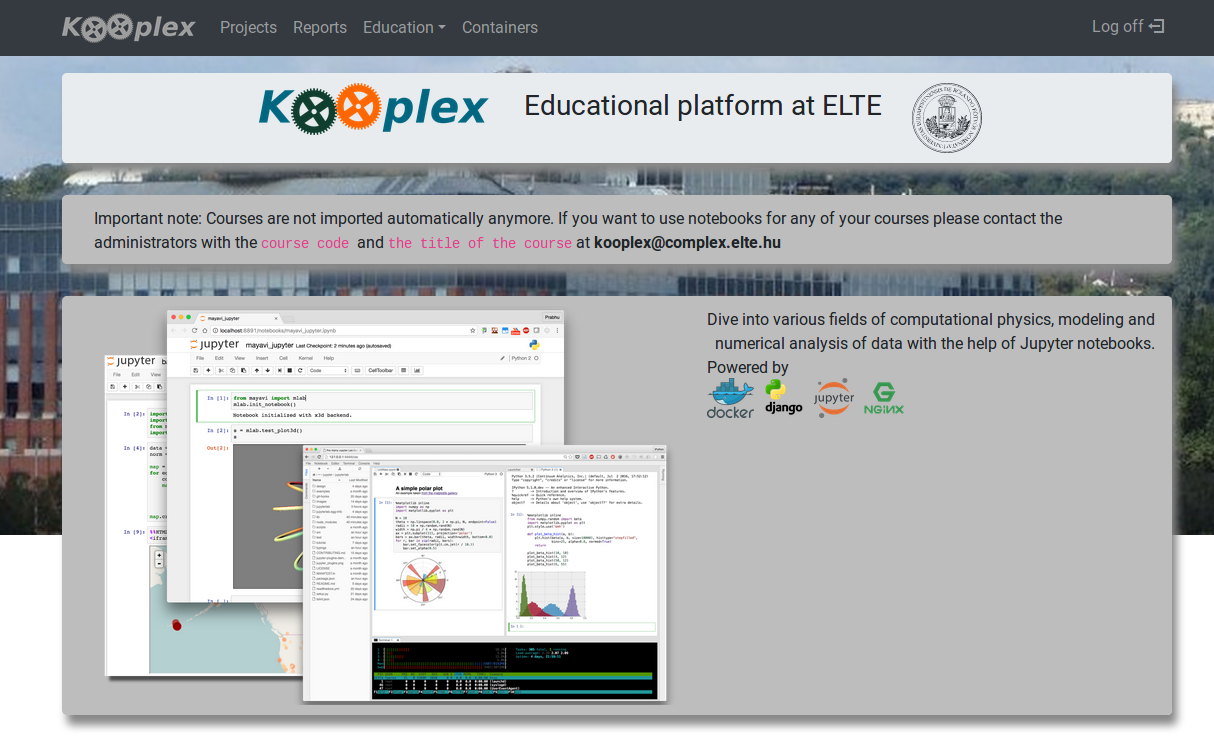Click the pink 'course code' text
Viewport: 1214px width, 738px height.
click(x=305, y=243)
